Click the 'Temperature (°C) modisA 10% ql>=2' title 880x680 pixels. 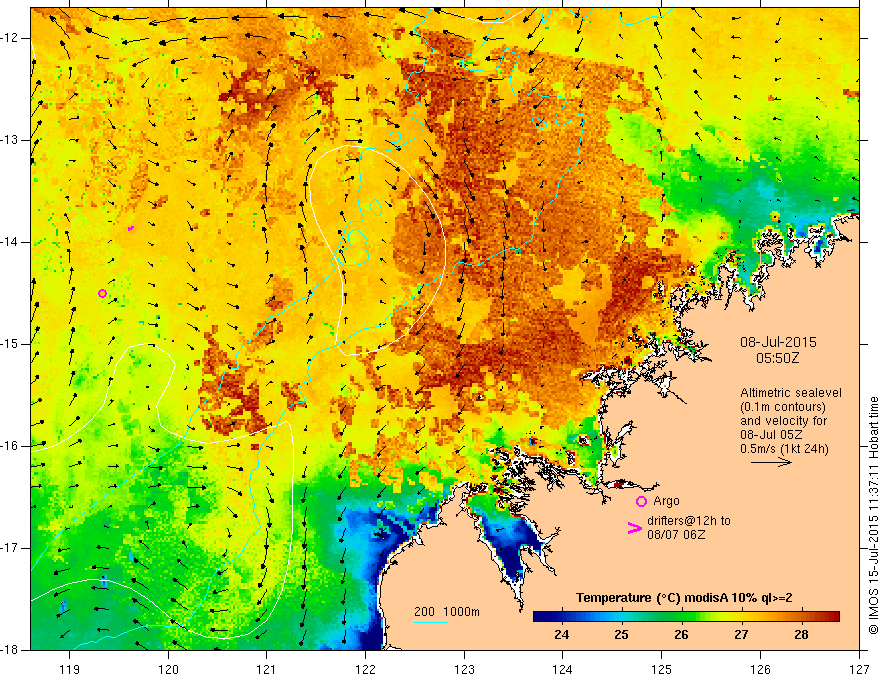click(x=684, y=598)
